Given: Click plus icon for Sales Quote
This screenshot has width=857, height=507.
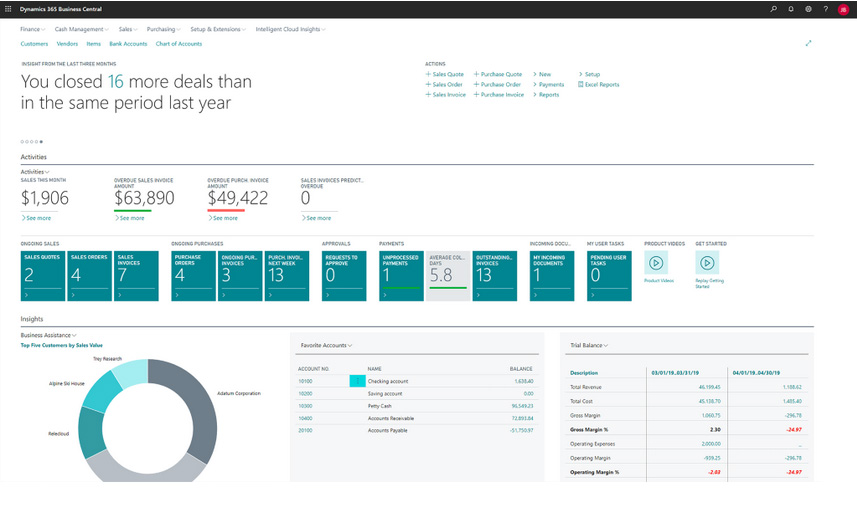Looking at the screenshot, I should [x=428, y=74].
